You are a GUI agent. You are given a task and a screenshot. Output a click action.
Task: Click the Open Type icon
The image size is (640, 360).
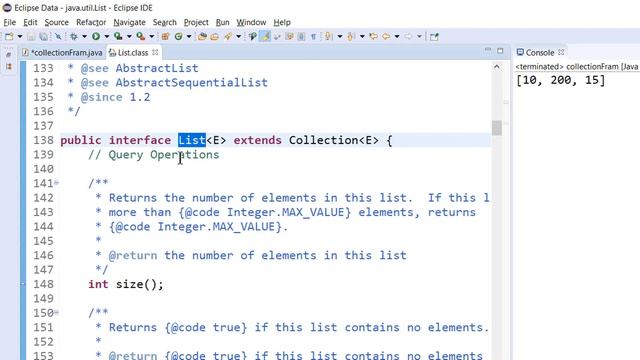[x=202, y=36]
